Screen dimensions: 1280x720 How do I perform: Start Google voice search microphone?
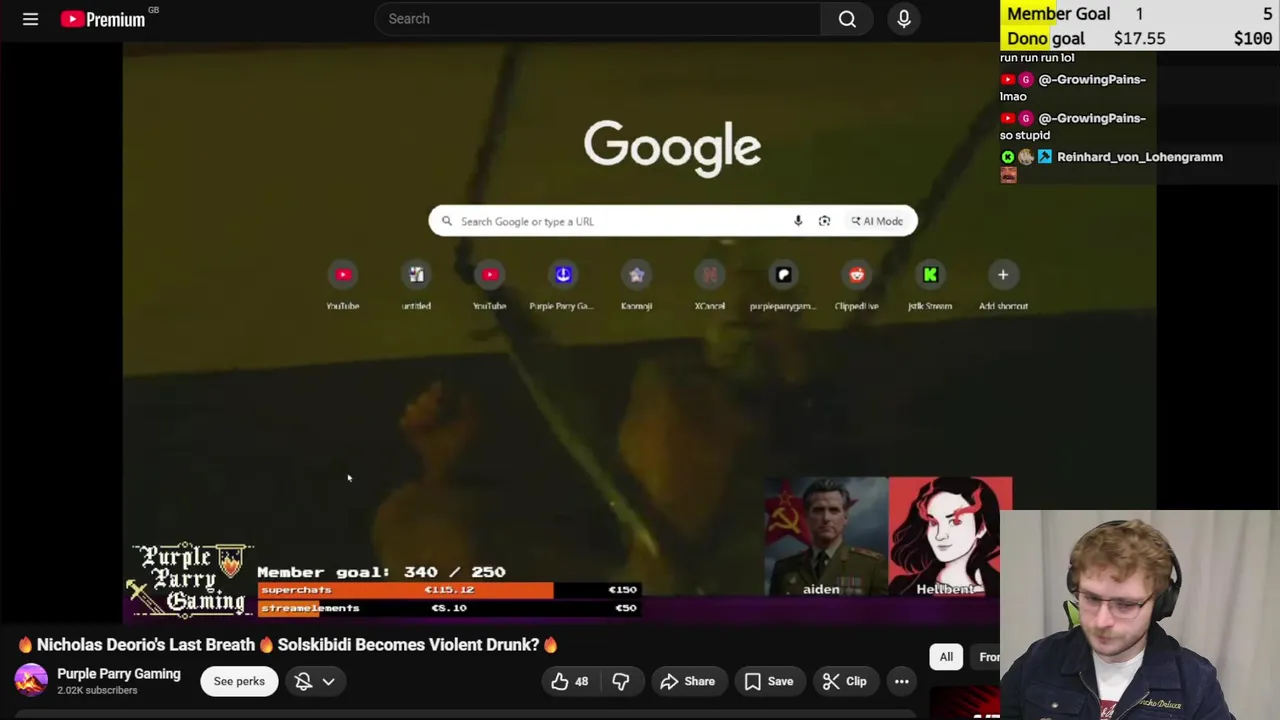click(x=798, y=221)
